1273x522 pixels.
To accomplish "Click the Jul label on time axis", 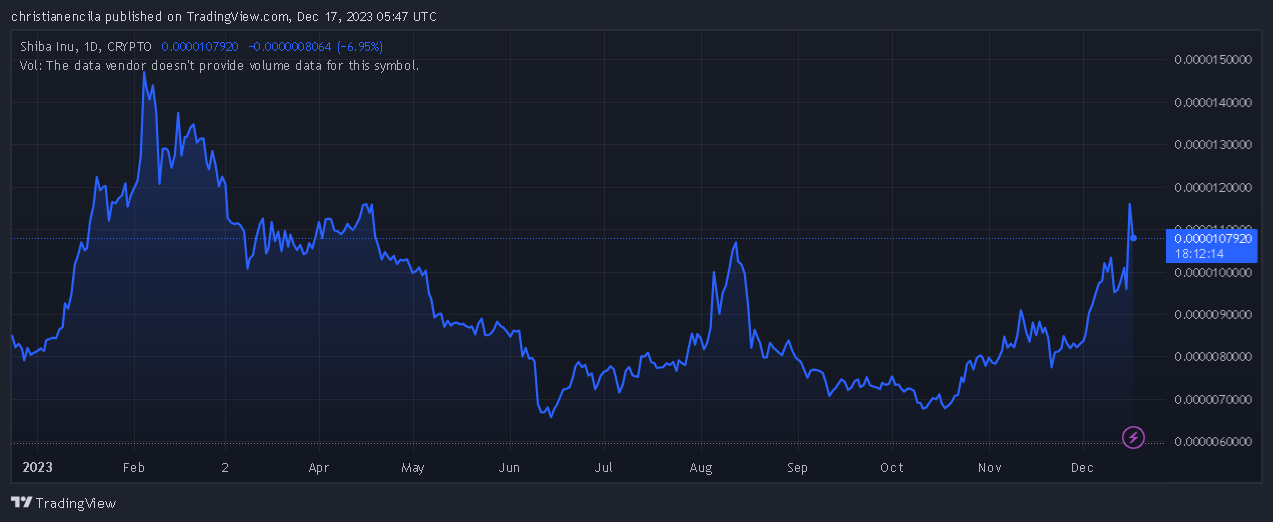I will (x=603, y=467).
